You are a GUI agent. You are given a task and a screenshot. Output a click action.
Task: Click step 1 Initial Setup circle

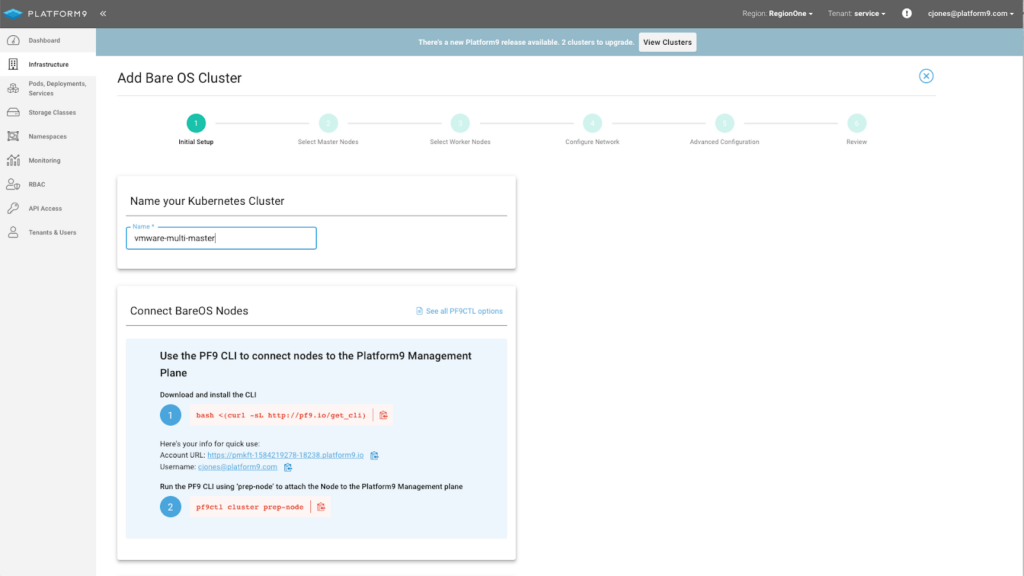point(196,123)
